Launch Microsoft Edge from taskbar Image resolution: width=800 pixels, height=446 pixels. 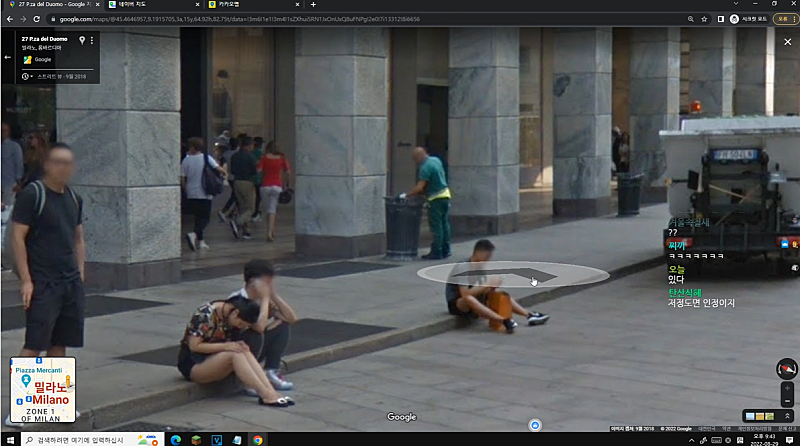coord(176,440)
